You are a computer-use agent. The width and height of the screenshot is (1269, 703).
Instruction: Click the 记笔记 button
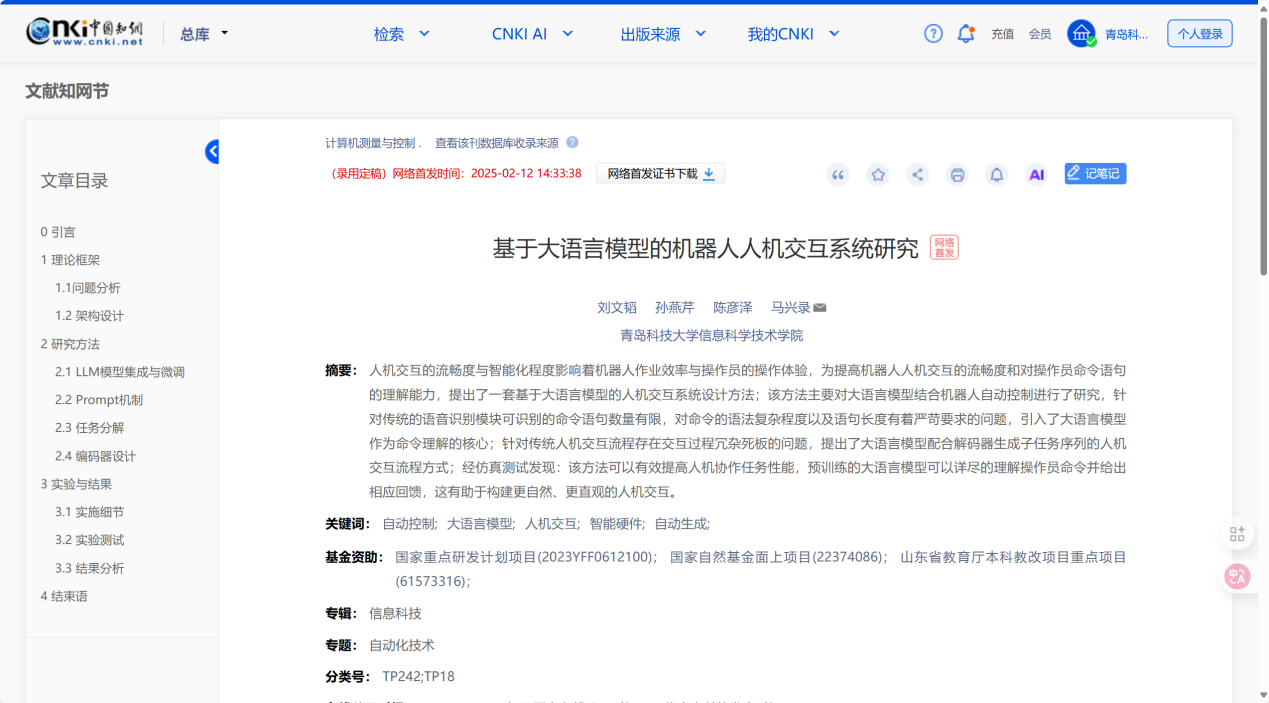[x=1095, y=174]
